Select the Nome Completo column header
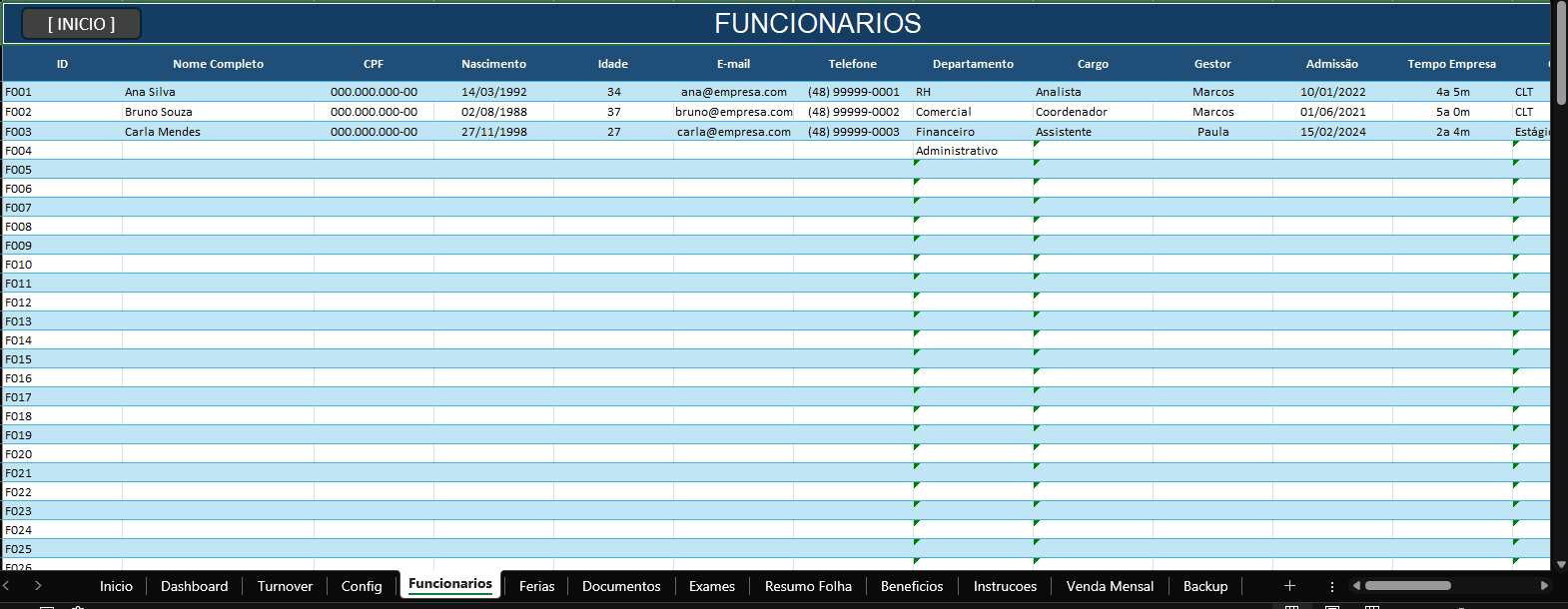 tap(218, 64)
